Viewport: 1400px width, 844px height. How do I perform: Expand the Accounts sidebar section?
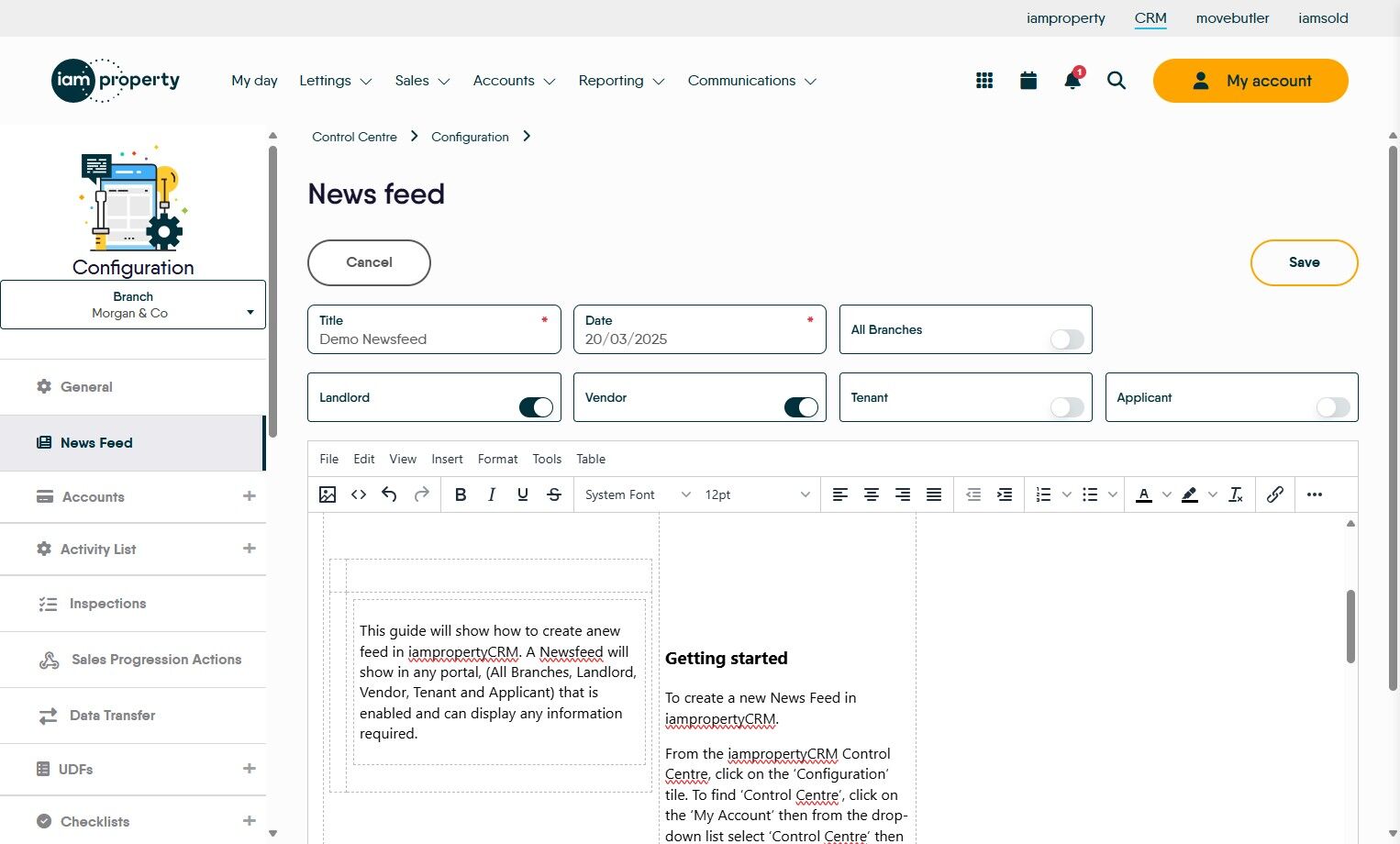249,496
